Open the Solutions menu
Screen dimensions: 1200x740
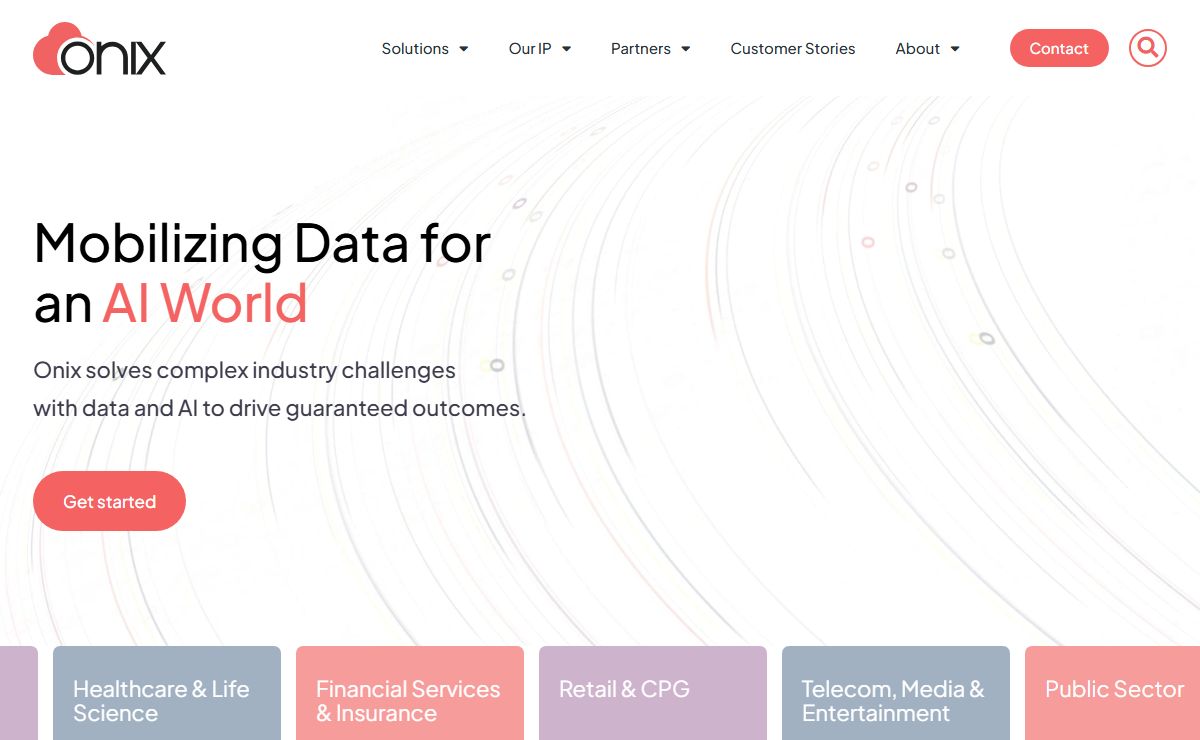(415, 49)
